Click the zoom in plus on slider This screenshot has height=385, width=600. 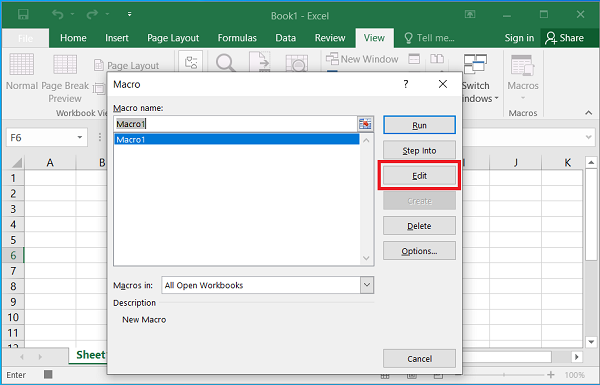click(551, 375)
